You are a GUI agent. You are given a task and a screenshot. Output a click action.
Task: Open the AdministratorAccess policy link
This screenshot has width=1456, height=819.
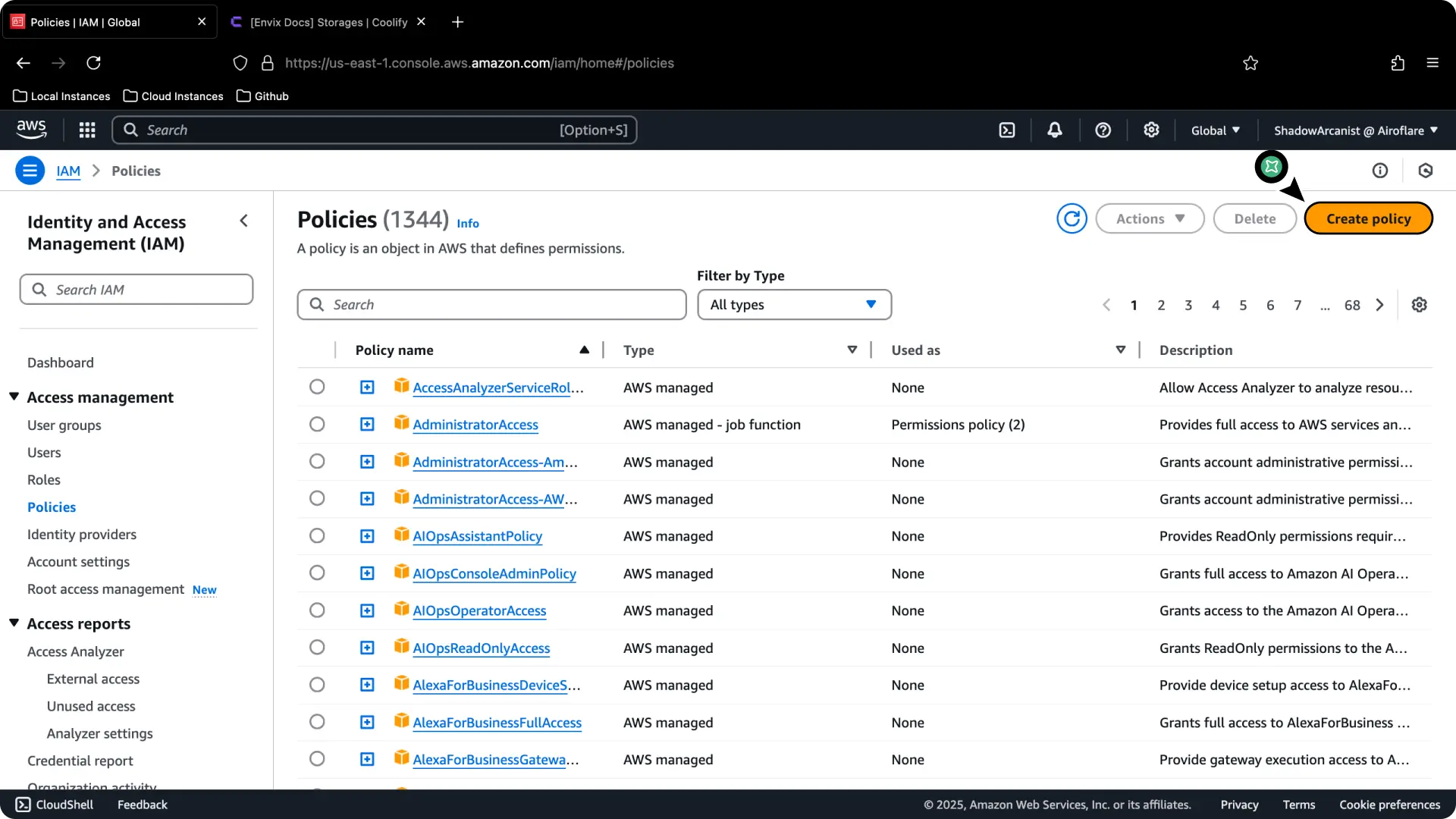pyautogui.click(x=475, y=425)
